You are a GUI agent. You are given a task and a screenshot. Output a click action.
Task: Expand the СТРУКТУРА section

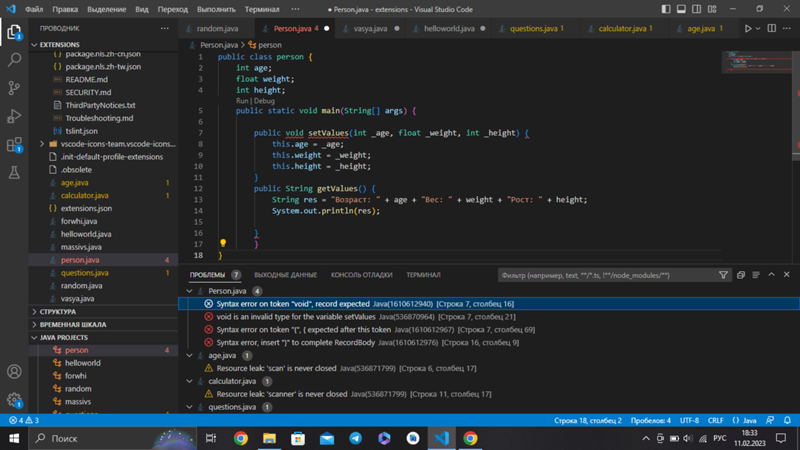(58, 312)
